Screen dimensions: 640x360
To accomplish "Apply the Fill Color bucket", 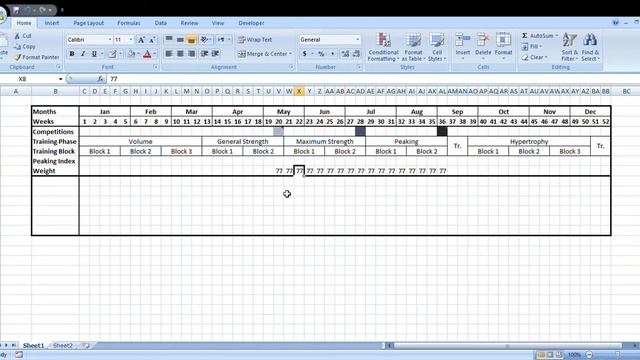I will pyautogui.click(x=131, y=53).
